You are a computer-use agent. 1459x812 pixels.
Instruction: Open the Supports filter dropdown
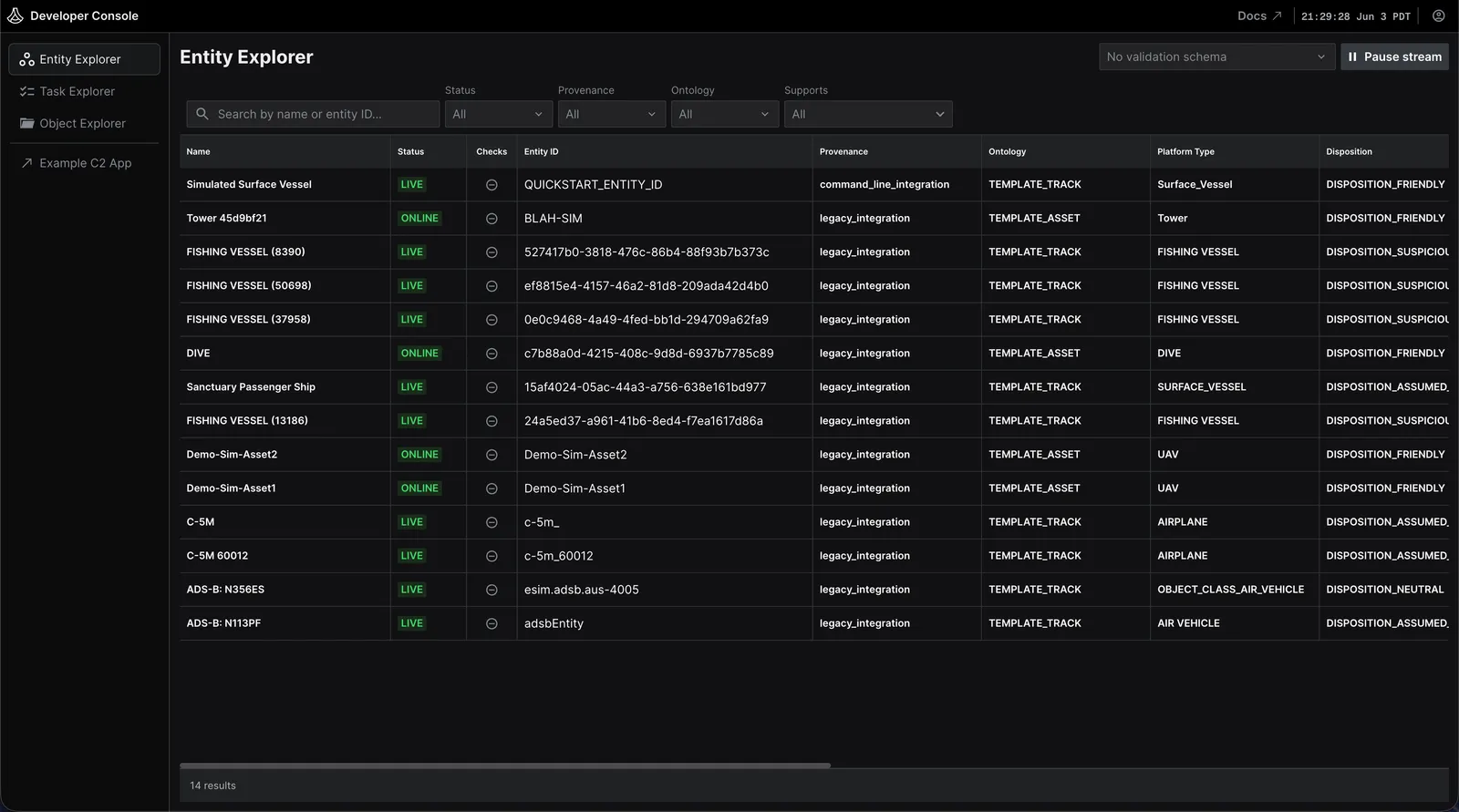pos(868,114)
